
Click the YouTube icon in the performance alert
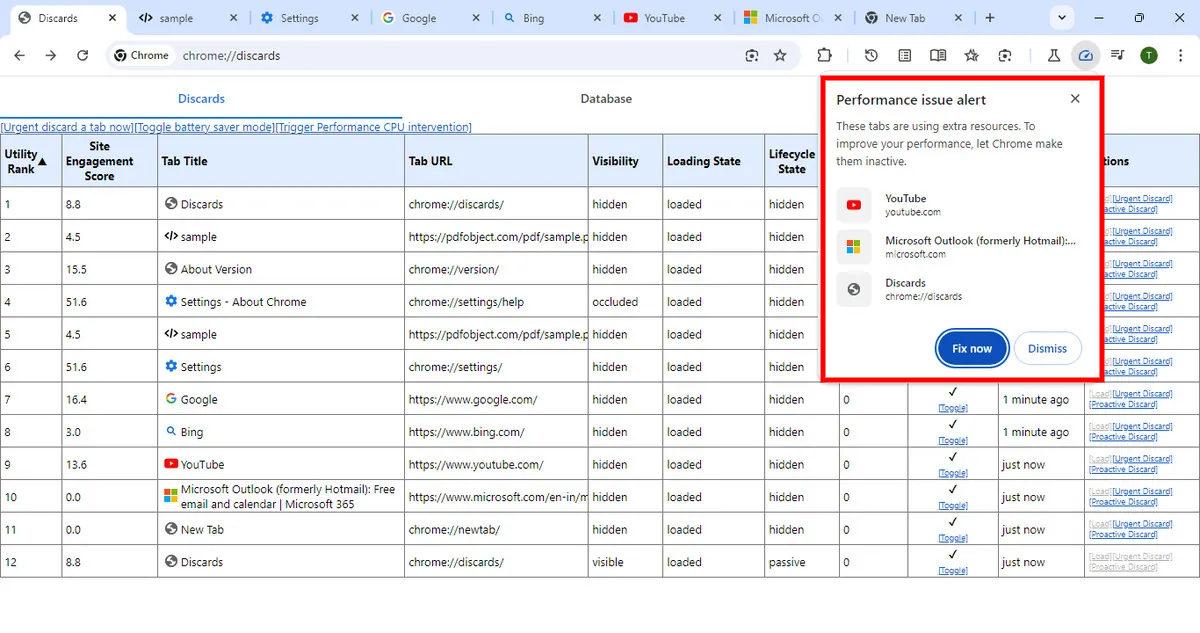(853, 204)
